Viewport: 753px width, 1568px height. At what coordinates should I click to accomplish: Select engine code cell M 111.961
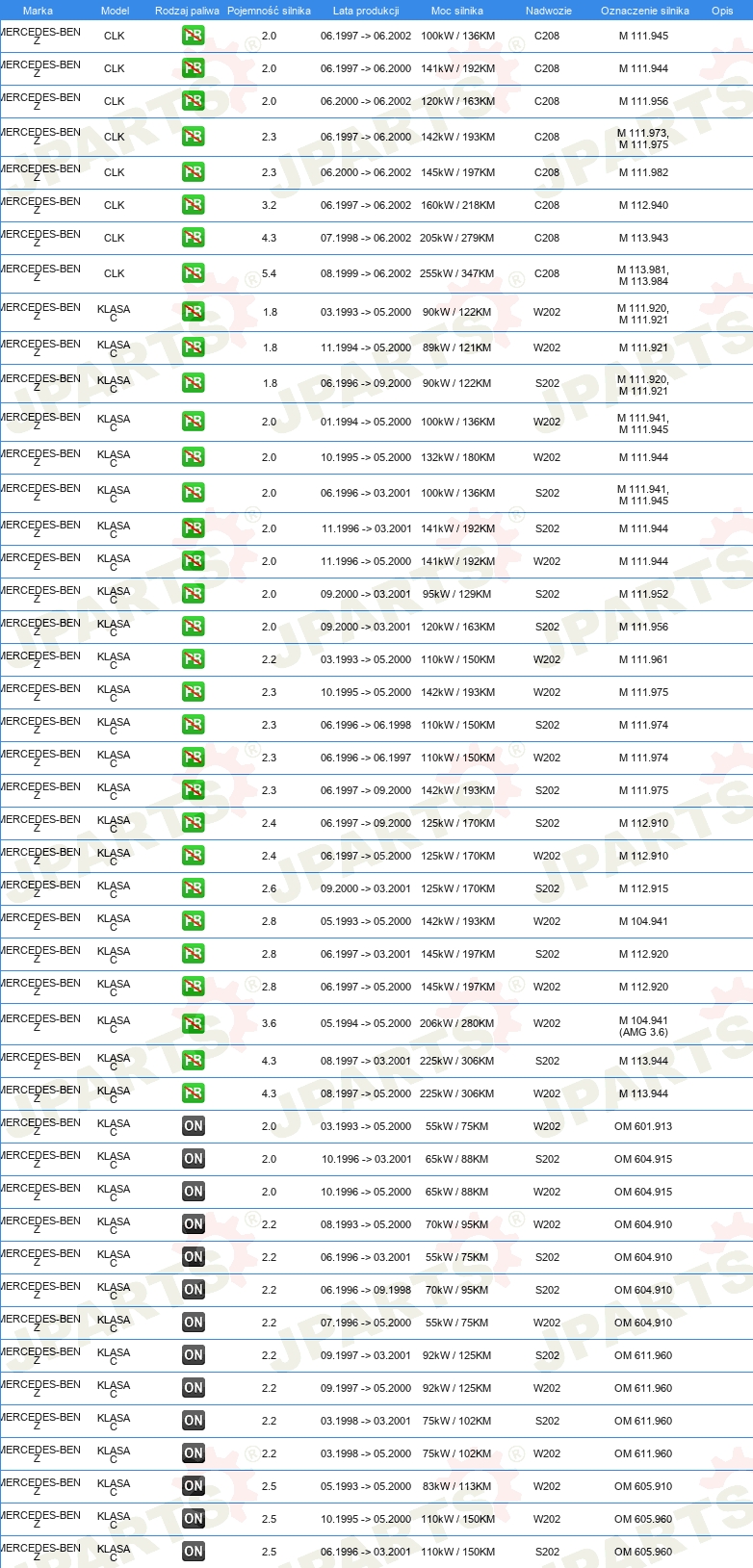pos(643,659)
